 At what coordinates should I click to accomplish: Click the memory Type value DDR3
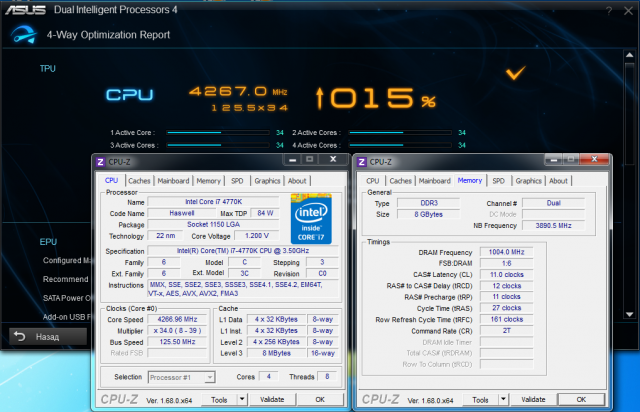coord(429,203)
